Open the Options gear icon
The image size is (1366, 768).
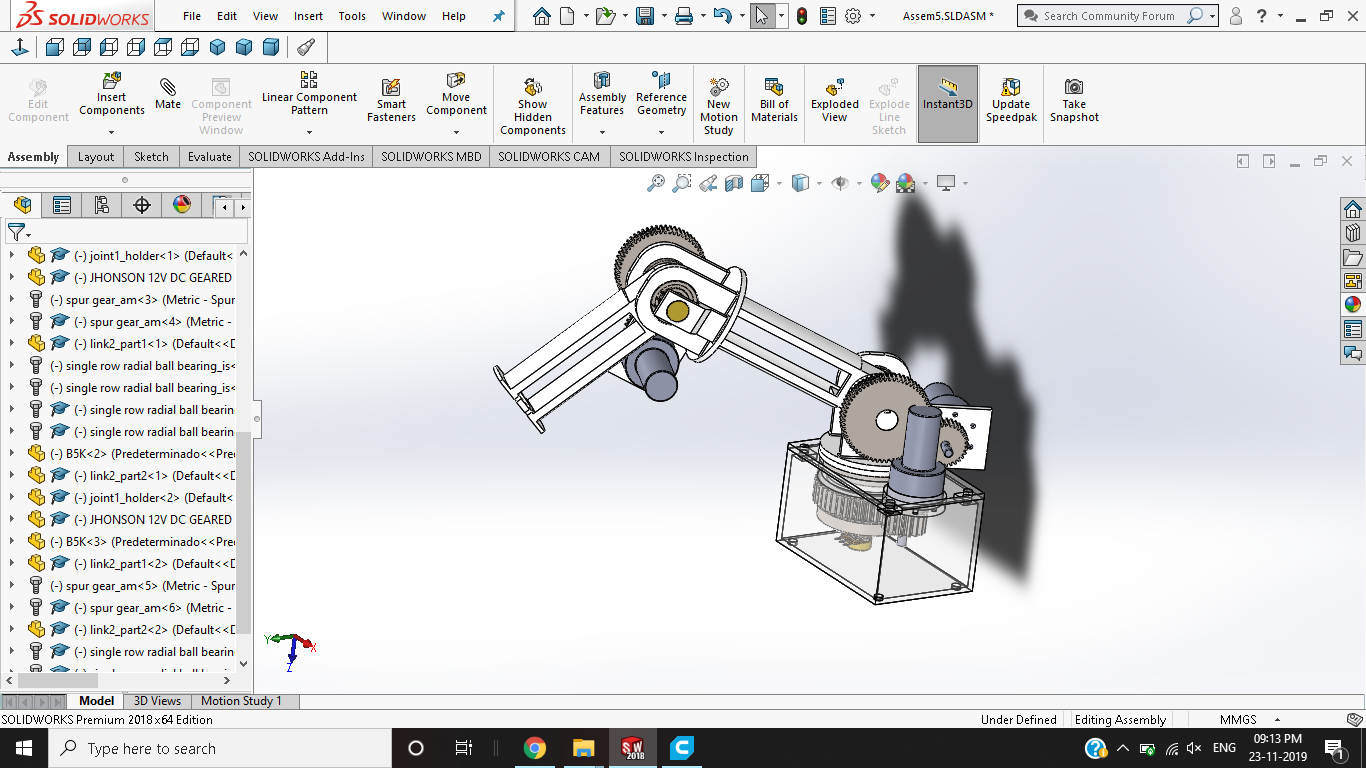tap(853, 16)
